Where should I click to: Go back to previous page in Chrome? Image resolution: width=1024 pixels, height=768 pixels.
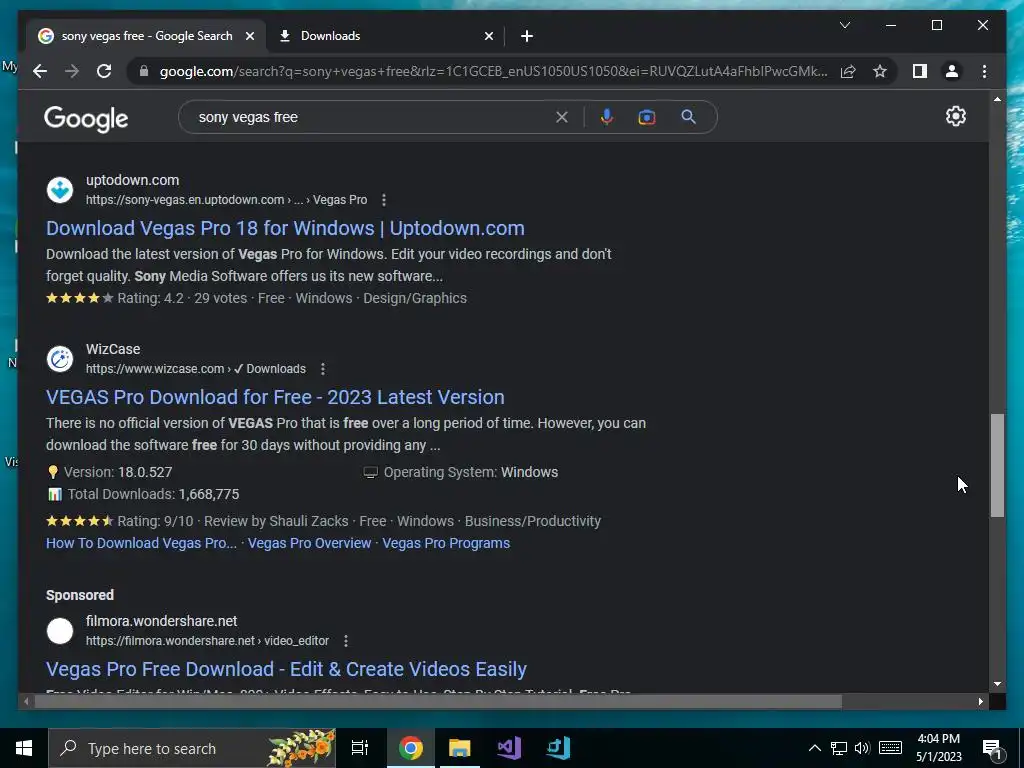(40, 71)
